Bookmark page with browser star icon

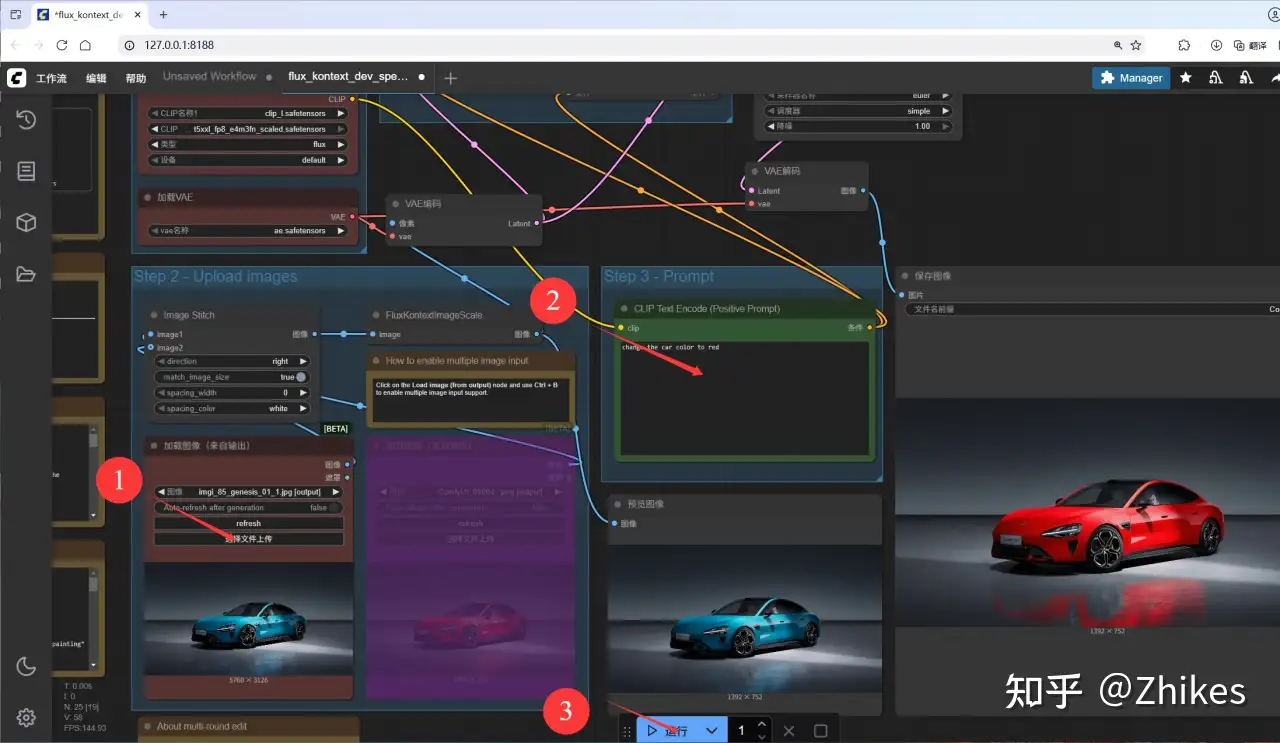[x=1136, y=45]
